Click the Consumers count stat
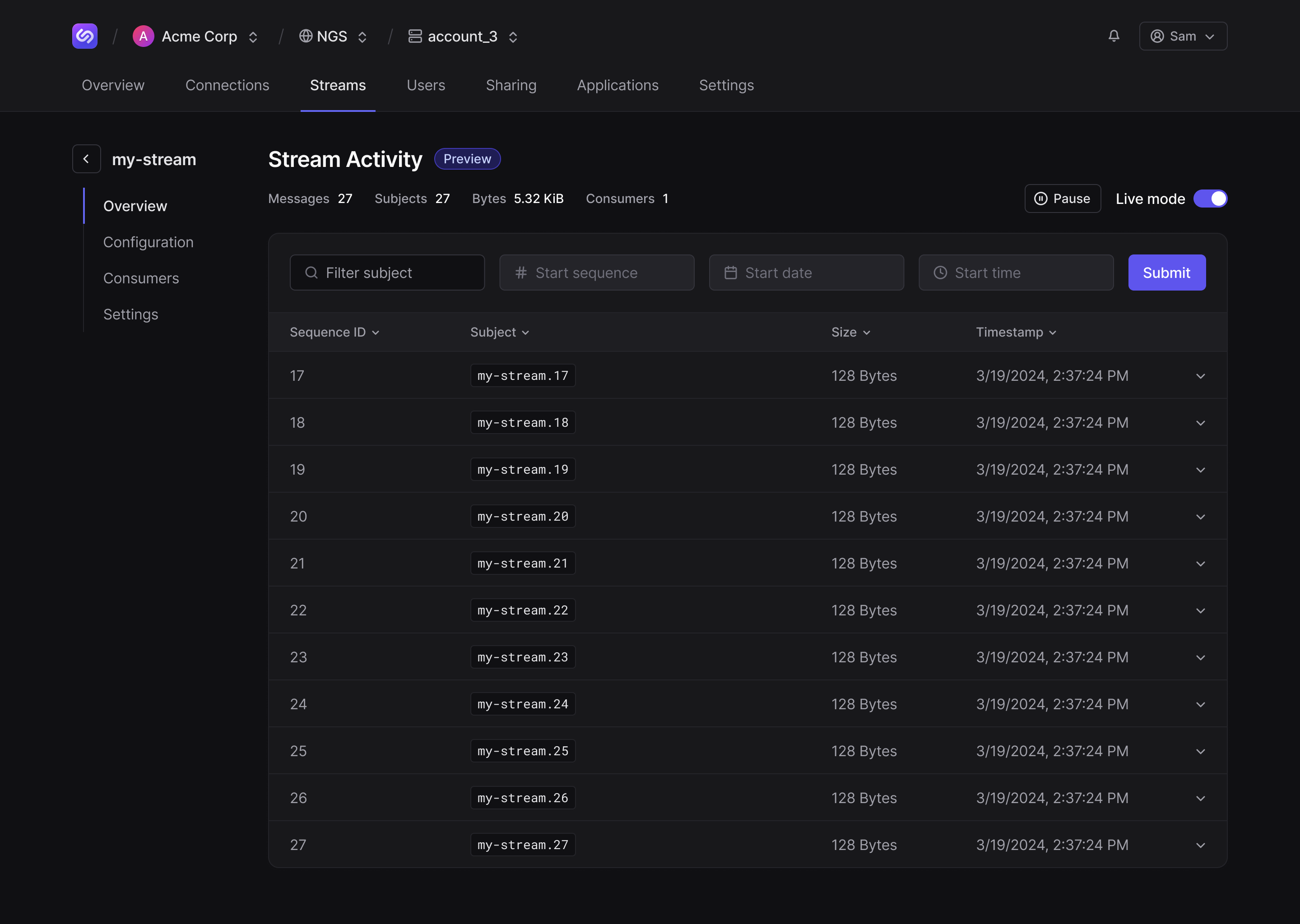Image resolution: width=1300 pixels, height=924 pixels. [x=627, y=199]
